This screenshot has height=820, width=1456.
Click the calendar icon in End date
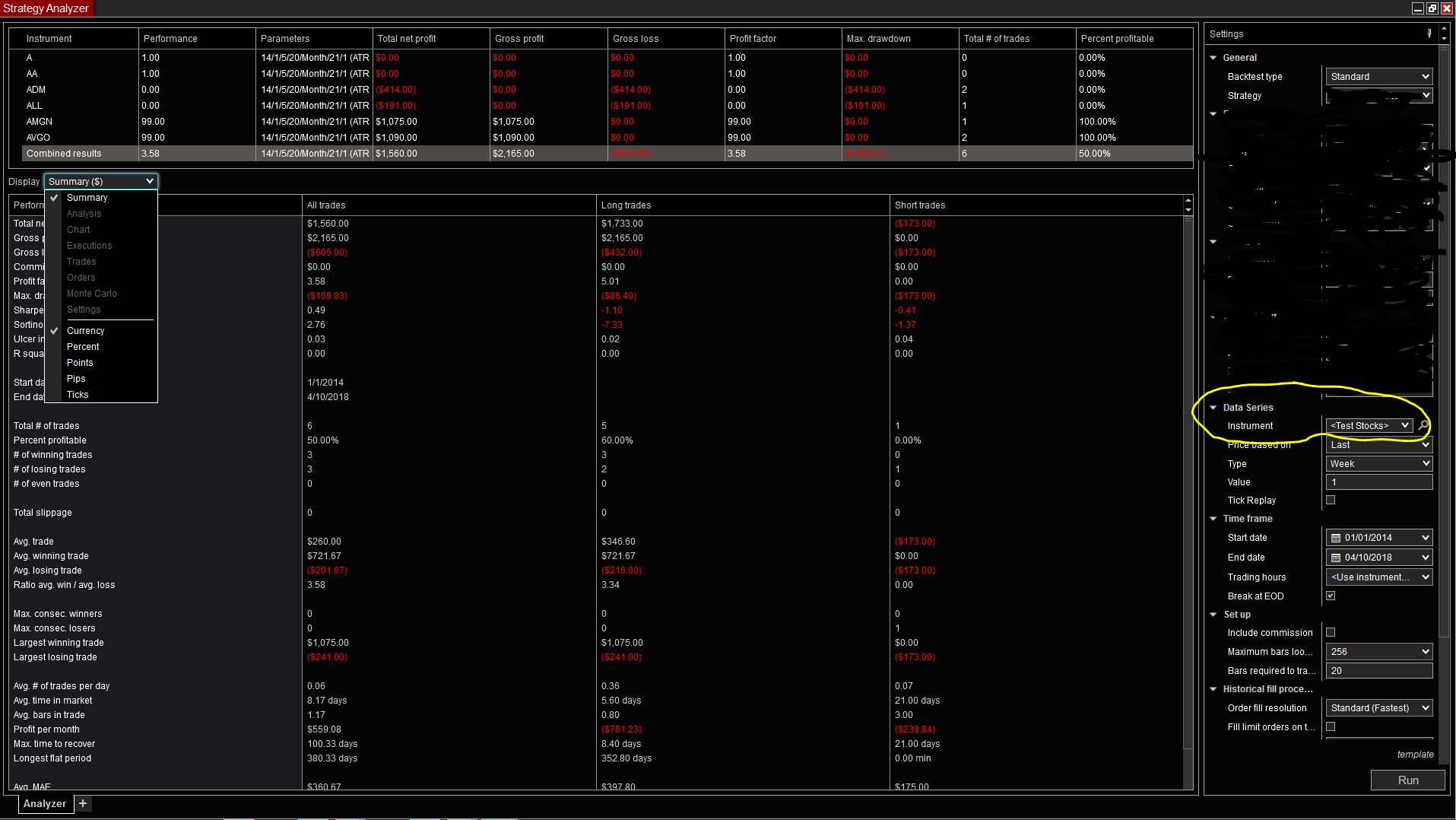pos(1336,558)
